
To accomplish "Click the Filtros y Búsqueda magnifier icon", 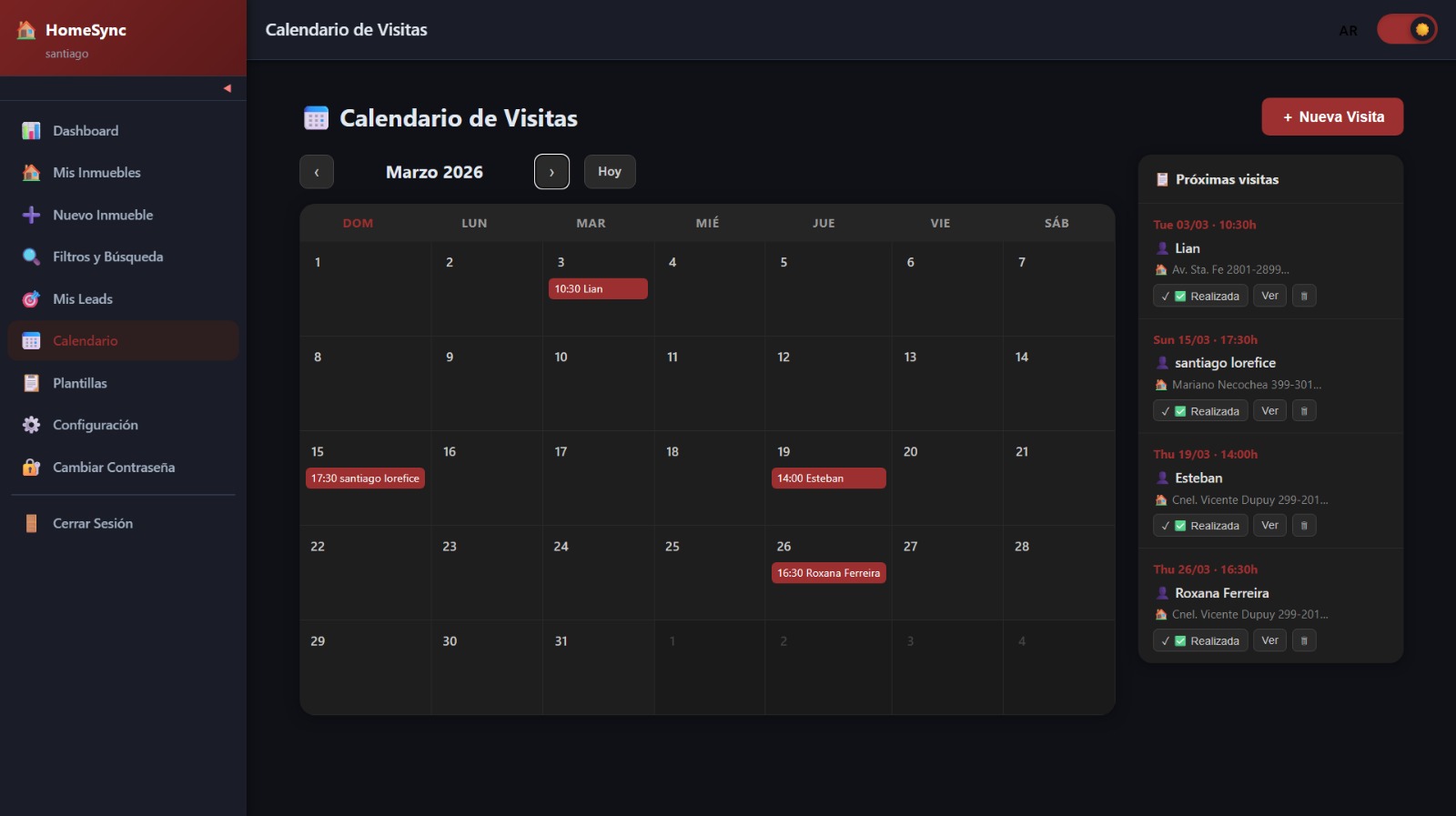I will click(x=31, y=257).
